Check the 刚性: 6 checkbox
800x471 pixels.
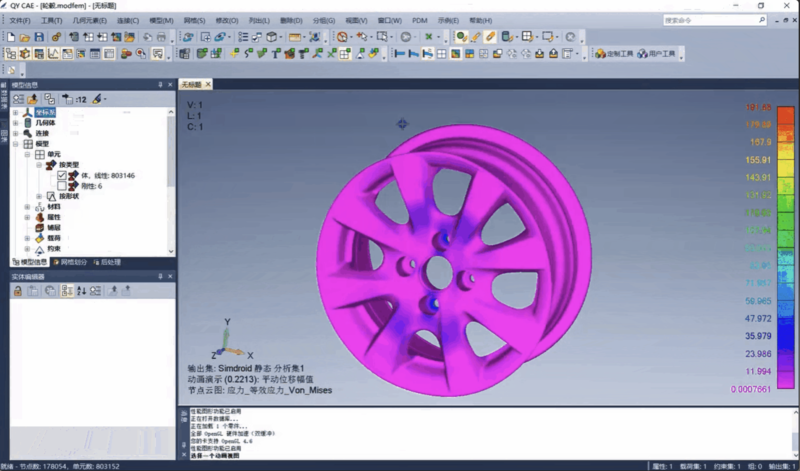click(x=62, y=186)
